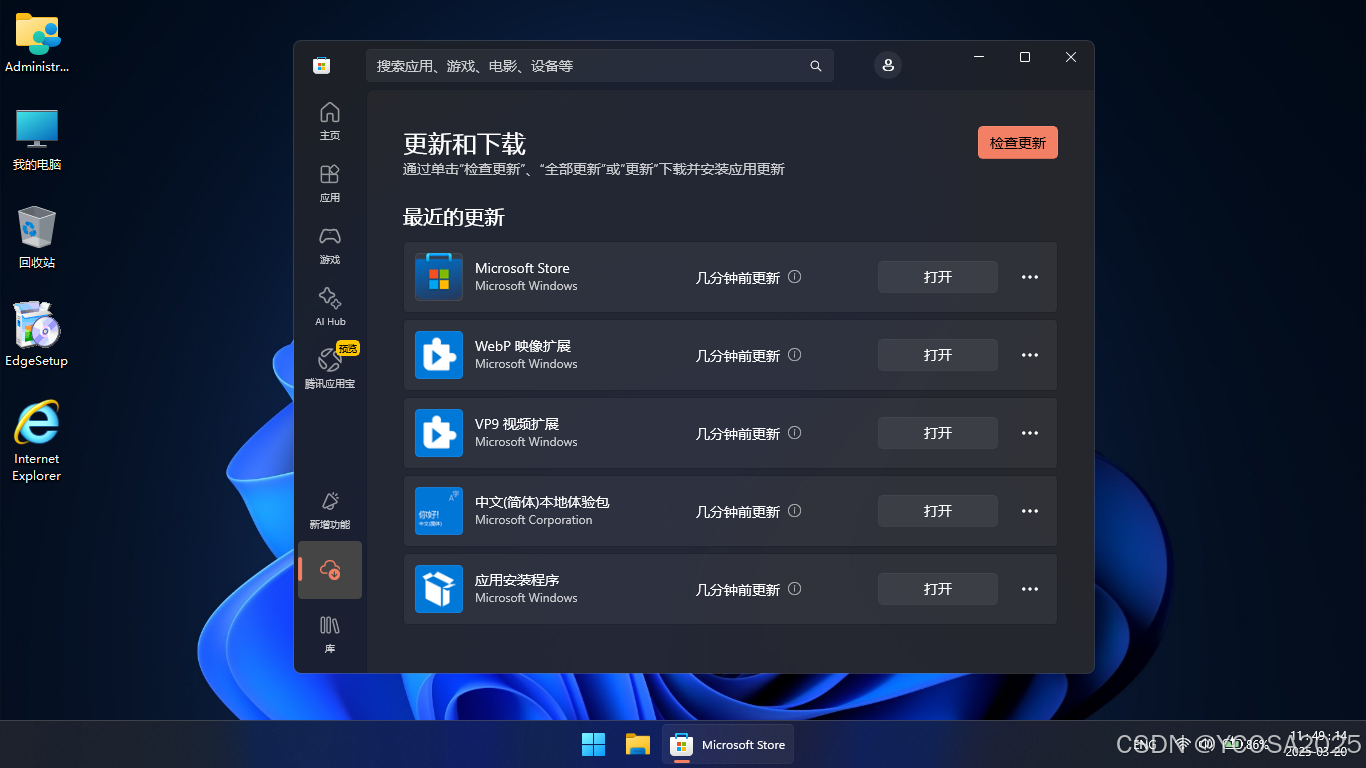Screen dimensions: 1366x768
Task: Select the downloads cloud icon in sidebar
Action: click(x=330, y=570)
